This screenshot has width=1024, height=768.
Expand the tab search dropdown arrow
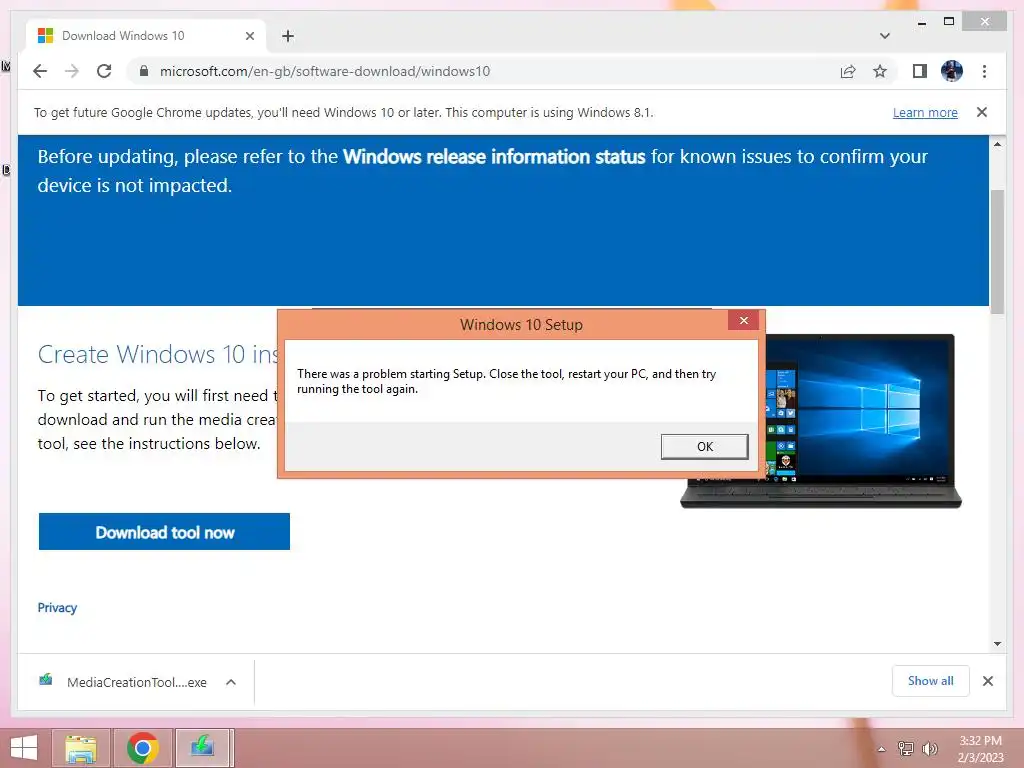885,36
